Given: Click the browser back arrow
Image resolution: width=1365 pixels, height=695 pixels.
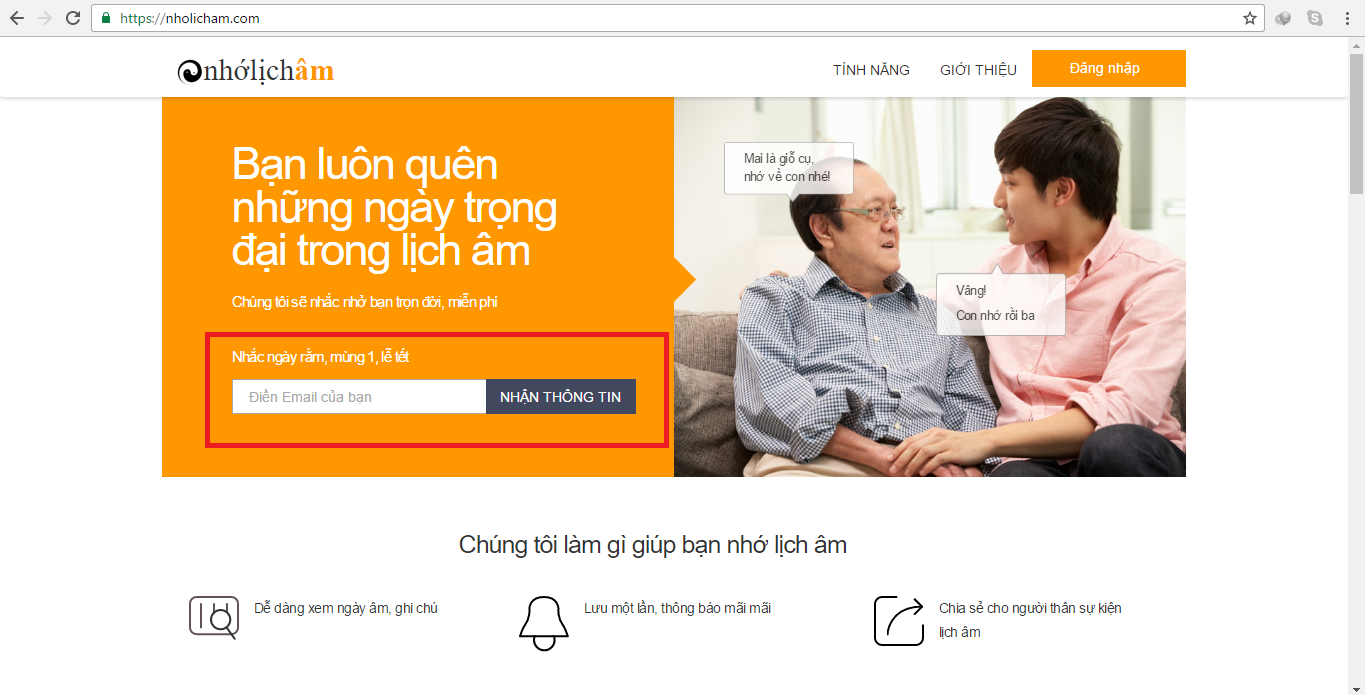Looking at the screenshot, I should 17,18.
